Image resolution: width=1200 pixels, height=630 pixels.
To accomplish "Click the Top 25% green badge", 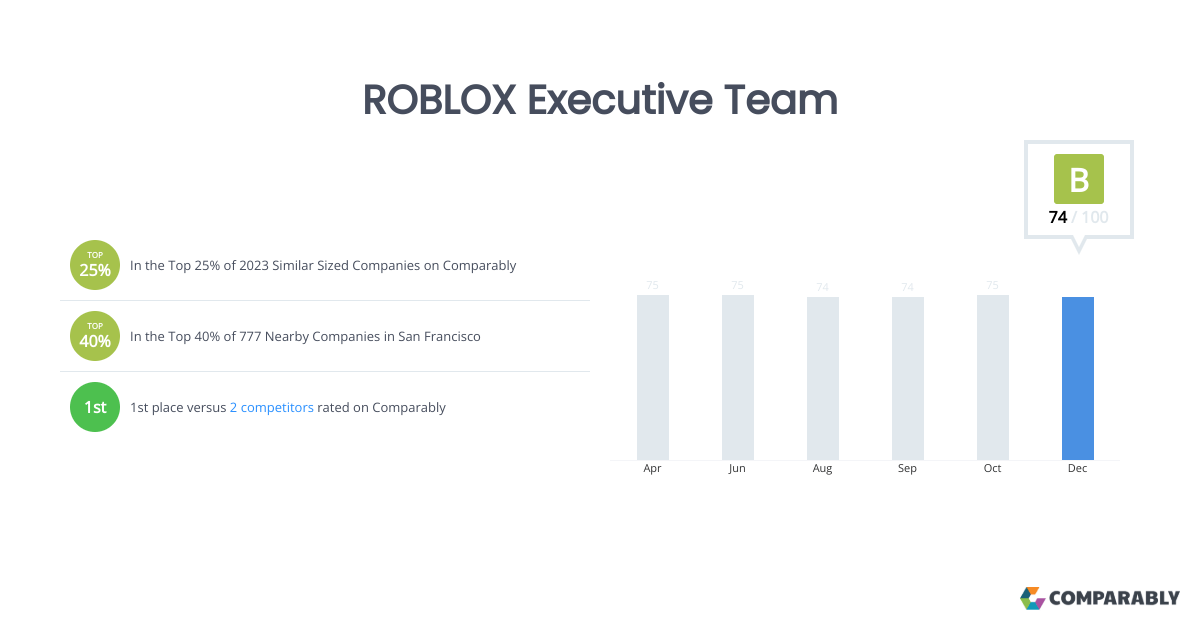I will [x=95, y=266].
